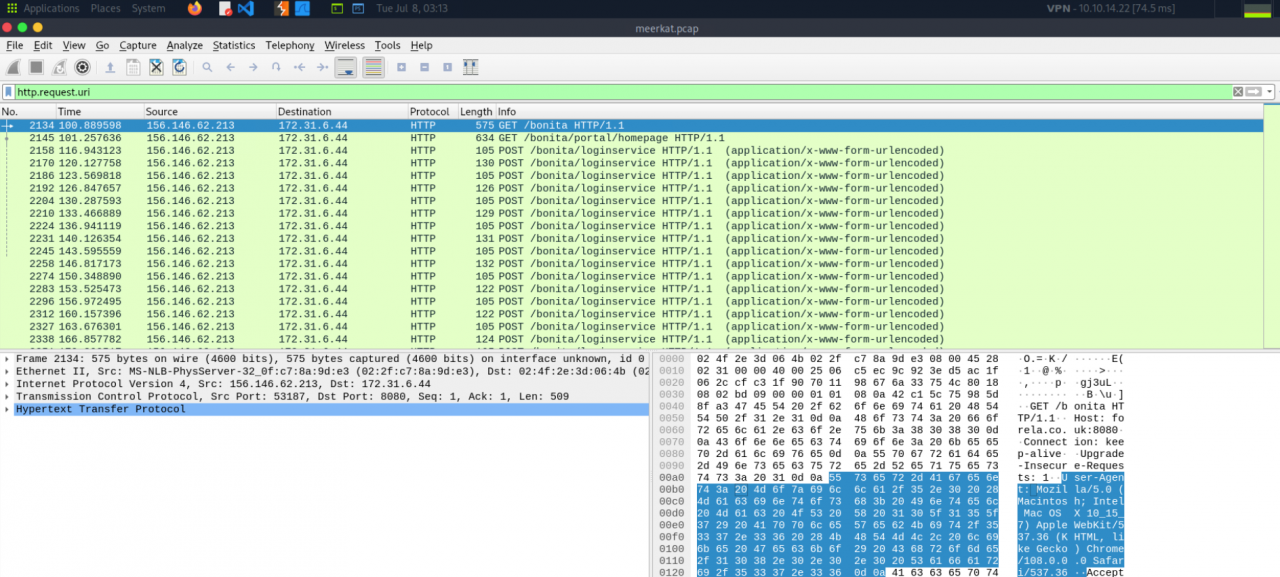This screenshot has width=1280, height=577.
Task: Expand Transmission Control Protocol row
Action: click(x=8, y=397)
